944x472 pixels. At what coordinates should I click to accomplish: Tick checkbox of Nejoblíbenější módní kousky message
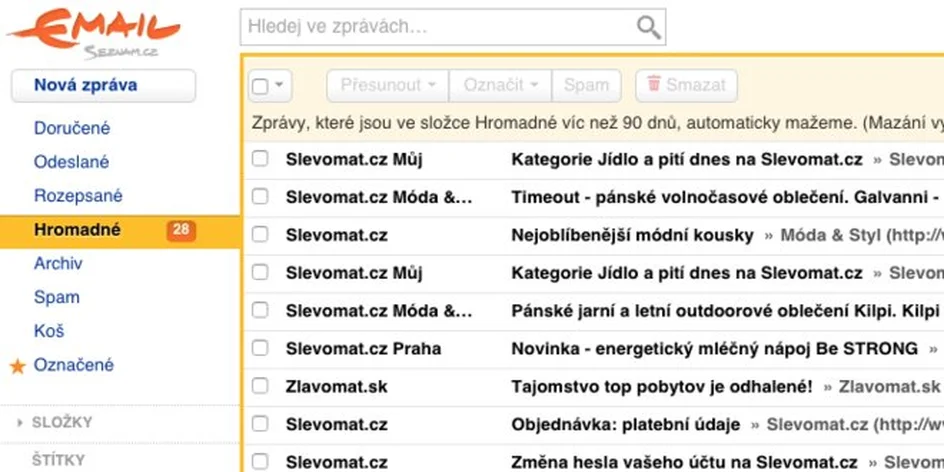[259, 235]
